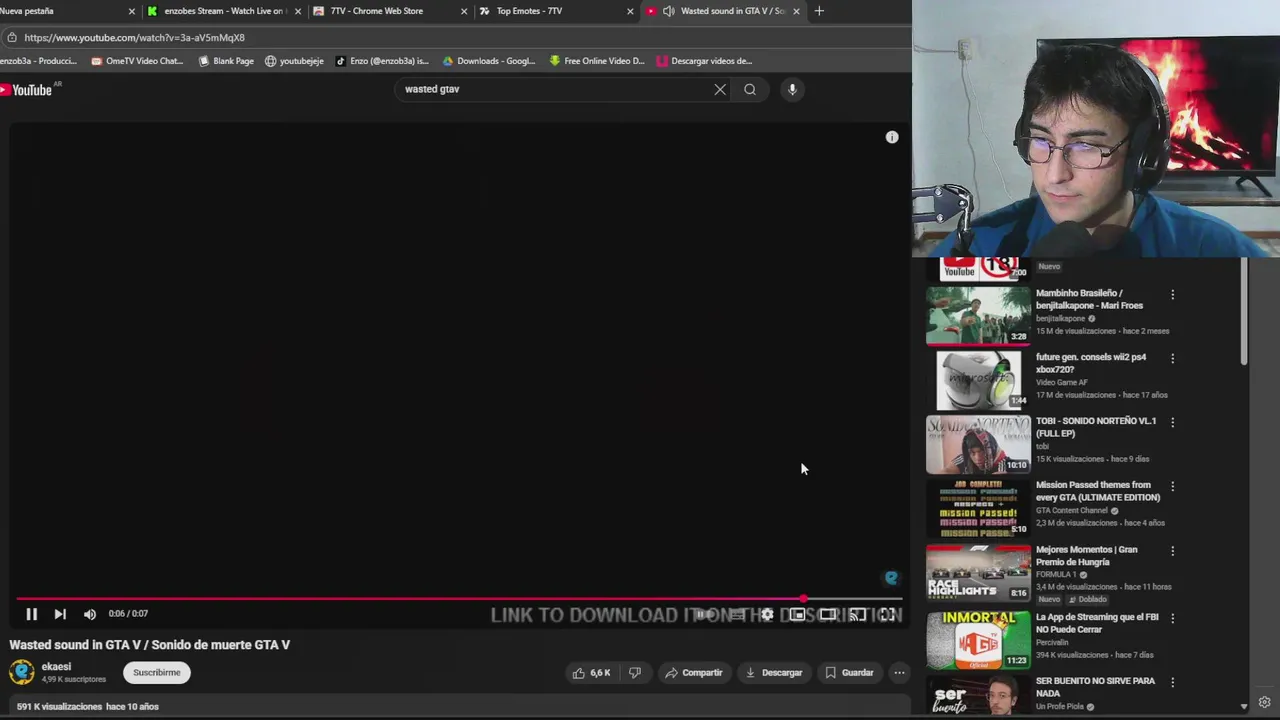
Task: Enter fullscreen mode
Action: tap(887, 614)
